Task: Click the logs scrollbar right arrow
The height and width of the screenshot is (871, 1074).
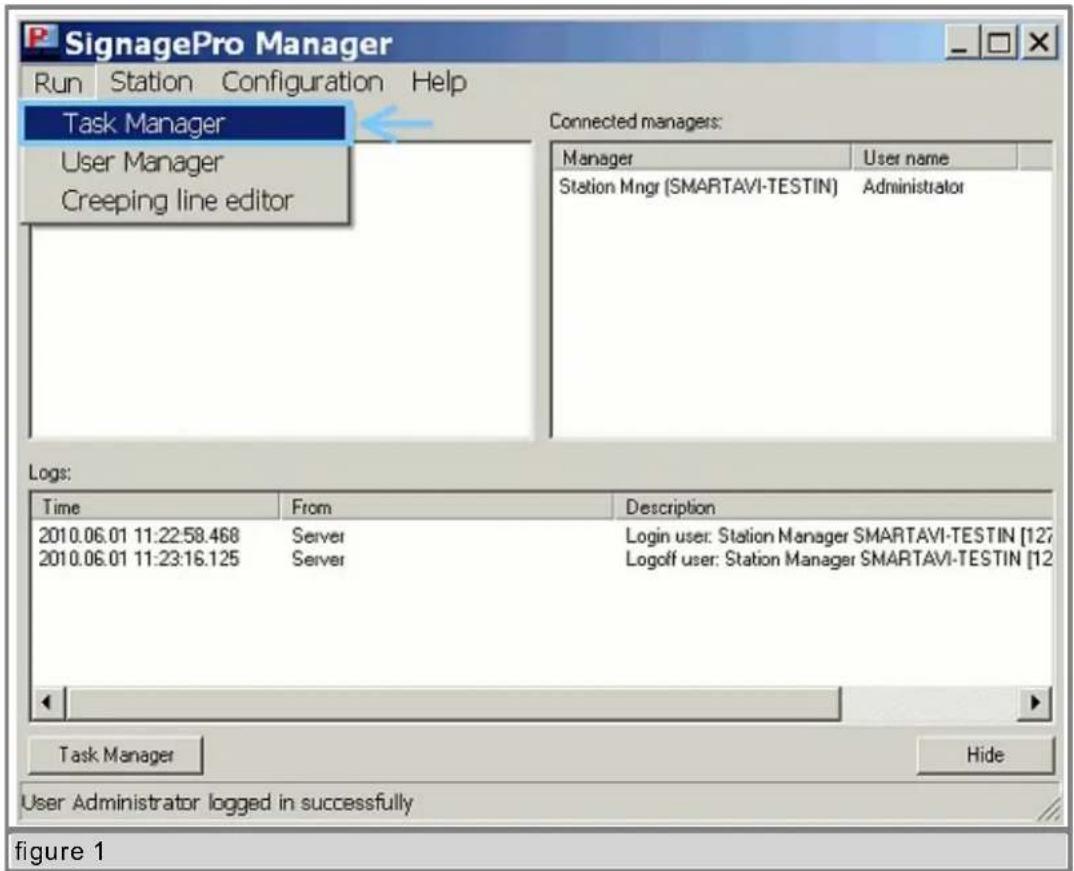Action: click(x=1034, y=703)
